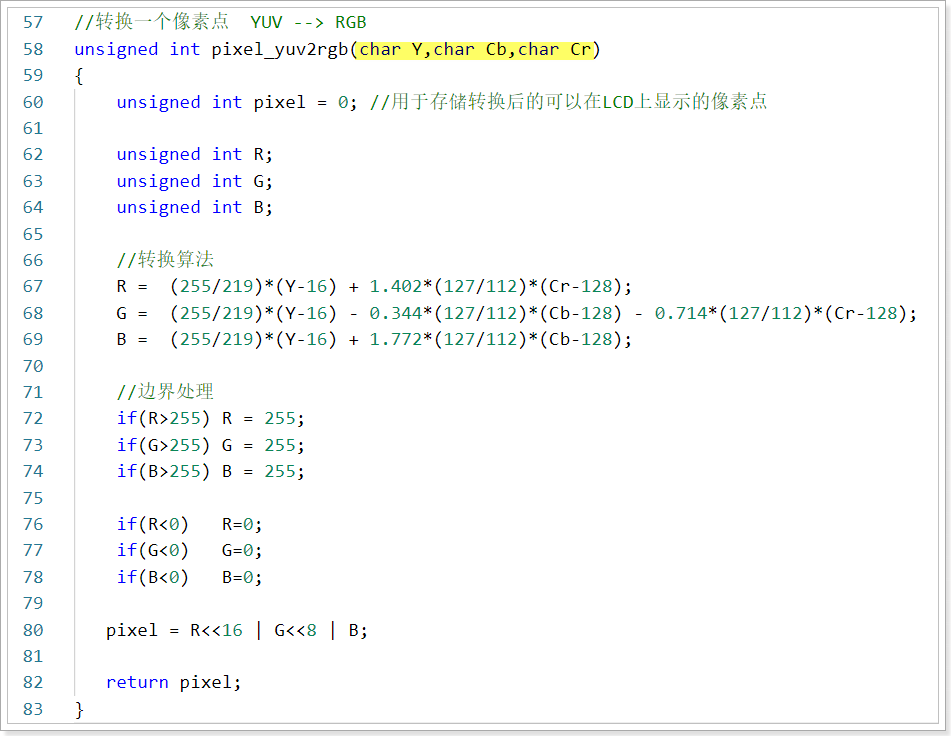Click 'R<<16' on line 80
Image resolution: width=951 pixels, height=736 pixels.
(216, 630)
